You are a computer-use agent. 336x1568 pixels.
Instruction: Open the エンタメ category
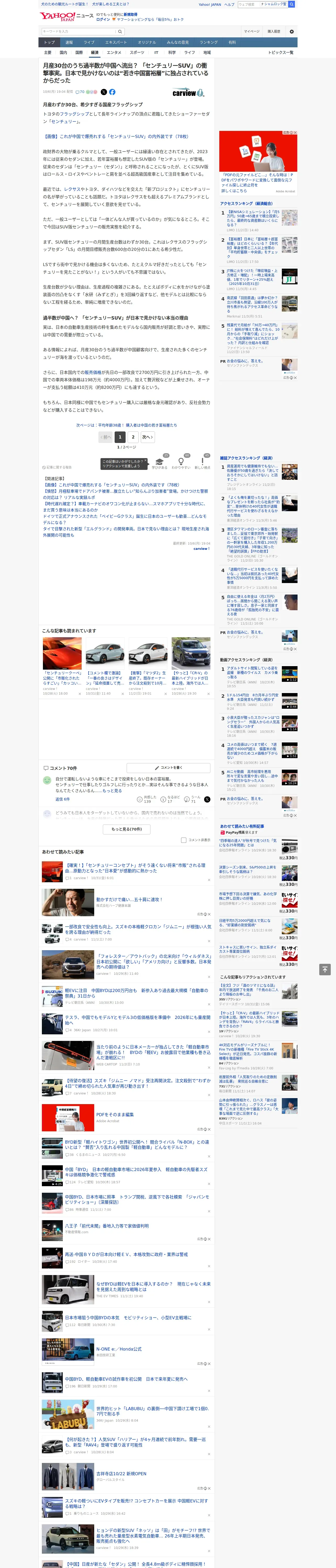tap(114, 52)
